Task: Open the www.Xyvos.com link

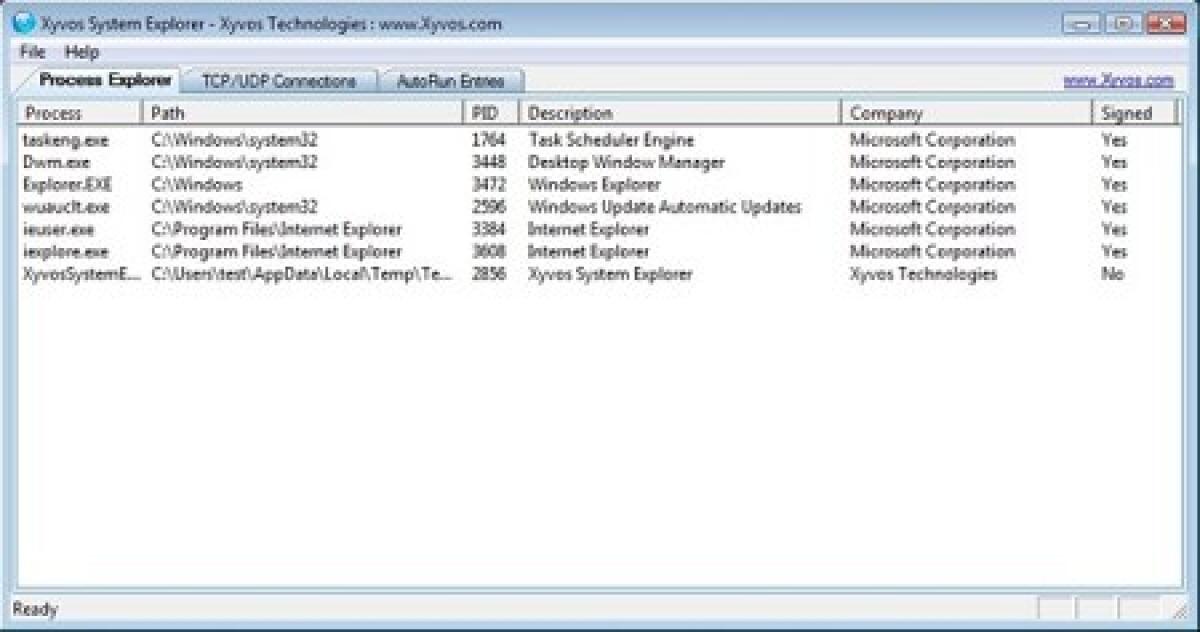Action: point(1118,81)
